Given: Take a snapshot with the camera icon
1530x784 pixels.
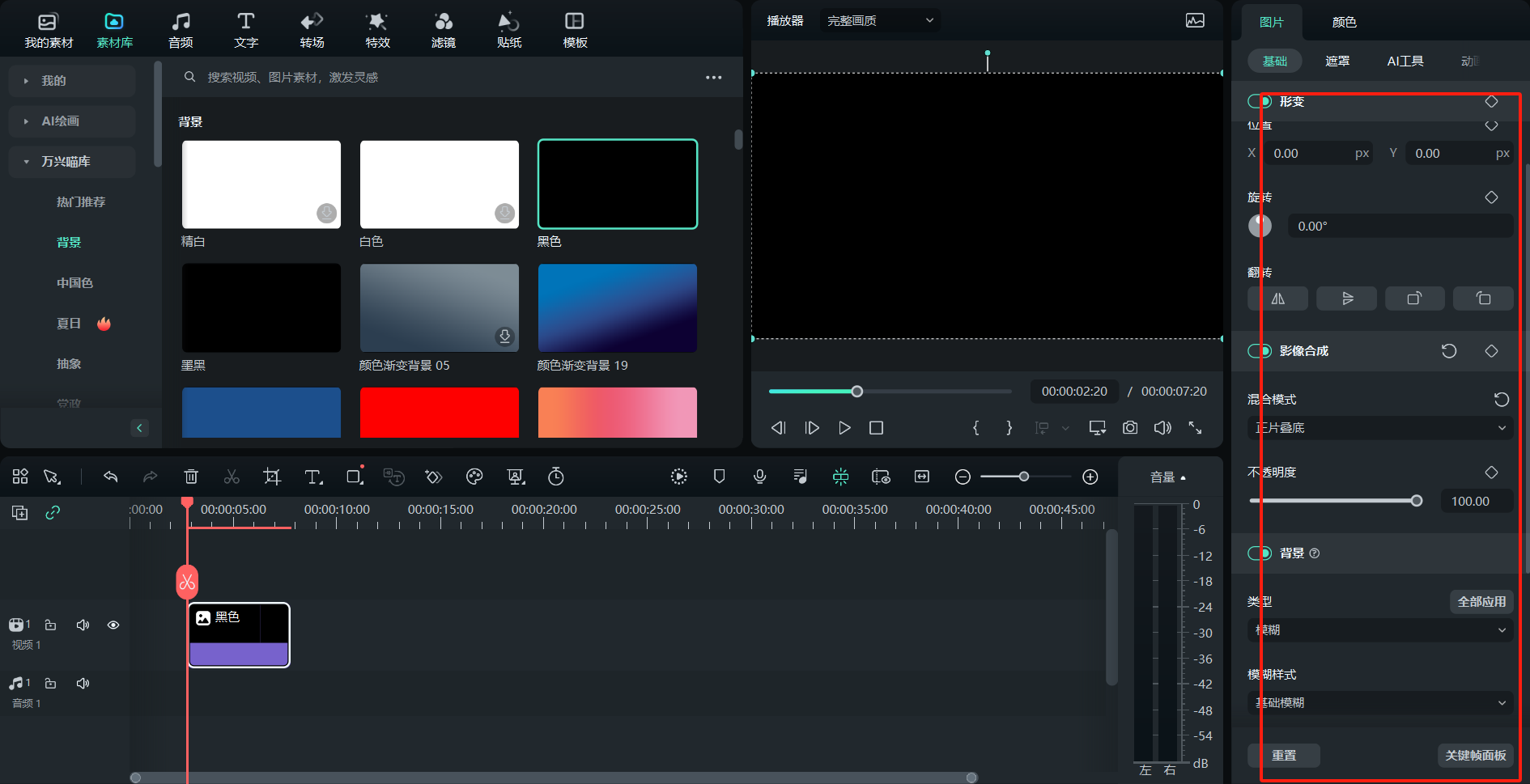Looking at the screenshot, I should point(1130,427).
